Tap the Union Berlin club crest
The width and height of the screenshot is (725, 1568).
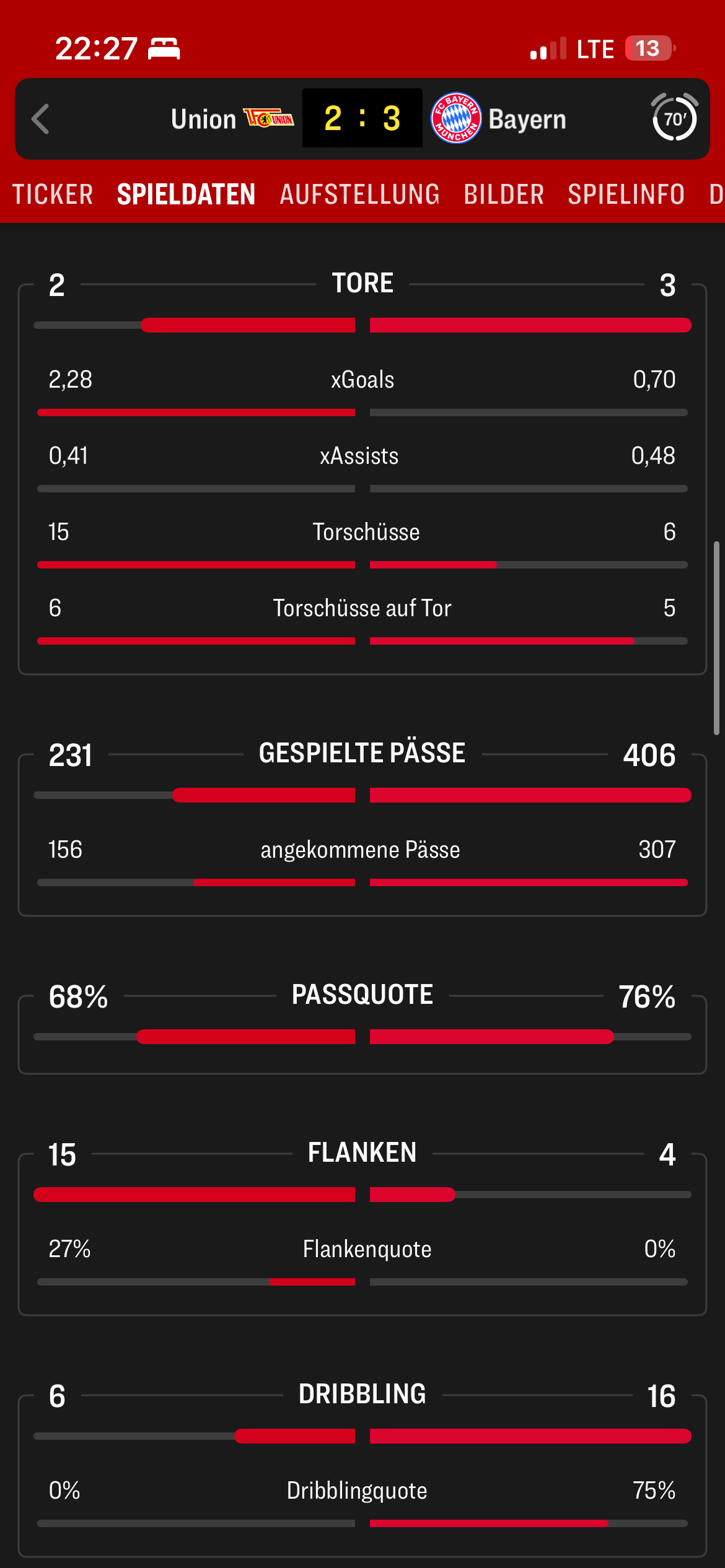(x=269, y=118)
